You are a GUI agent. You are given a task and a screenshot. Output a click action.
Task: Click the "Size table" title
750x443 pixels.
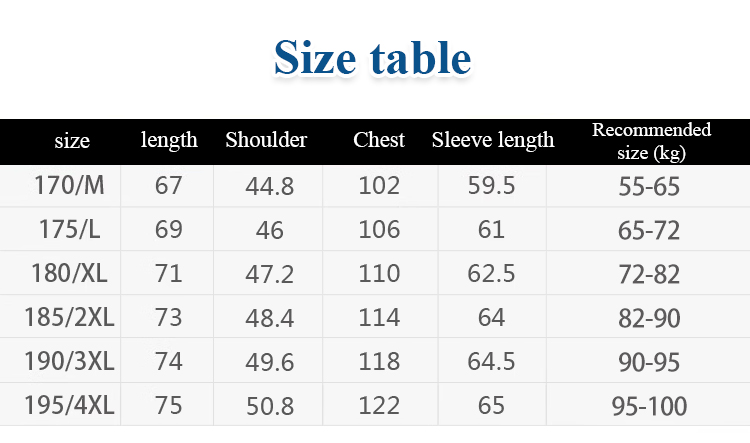(x=373, y=59)
